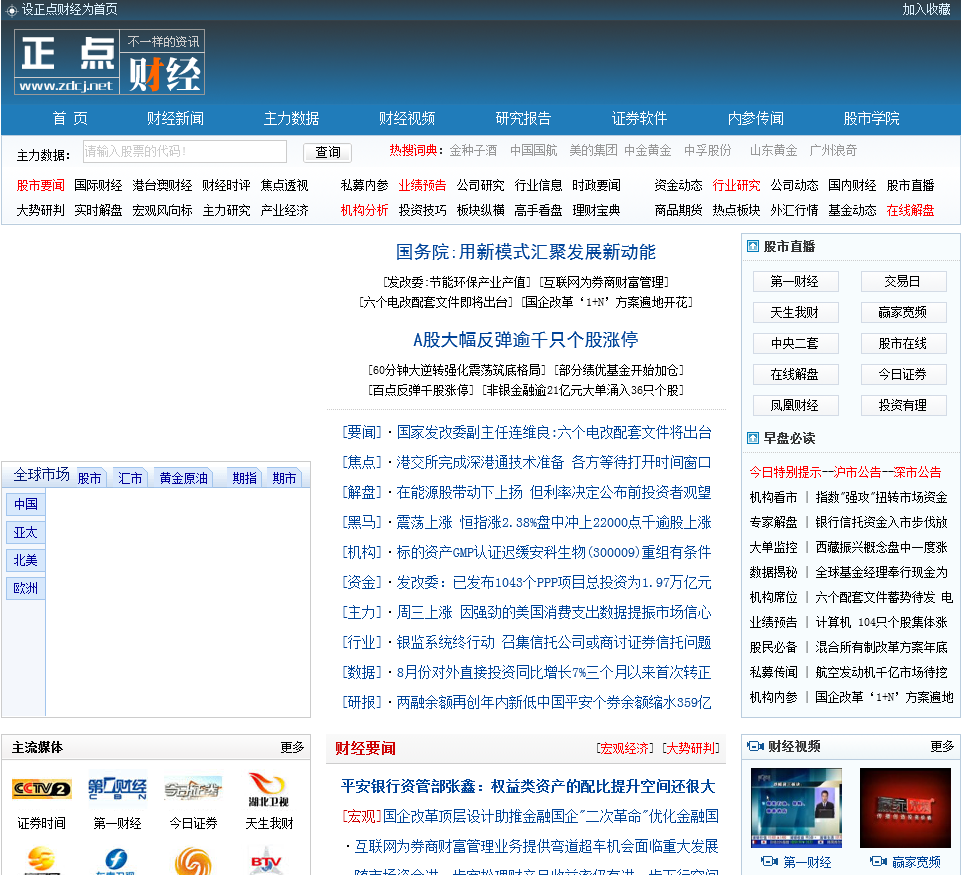The height and width of the screenshot is (875, 962).
Task: Click the 赢家宽频 live broadcast button
Action: (904, 312)
